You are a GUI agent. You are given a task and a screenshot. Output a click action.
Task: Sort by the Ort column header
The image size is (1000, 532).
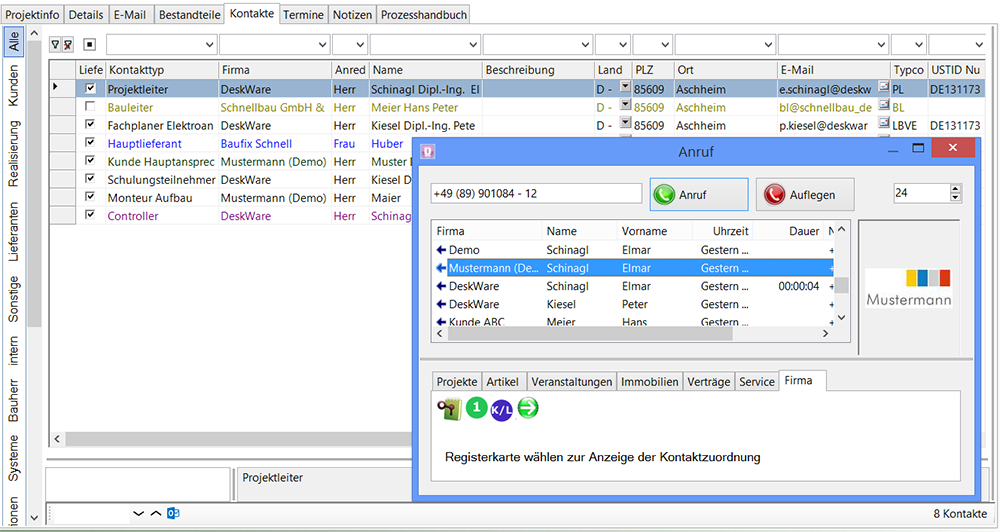(x=725, y=70)
